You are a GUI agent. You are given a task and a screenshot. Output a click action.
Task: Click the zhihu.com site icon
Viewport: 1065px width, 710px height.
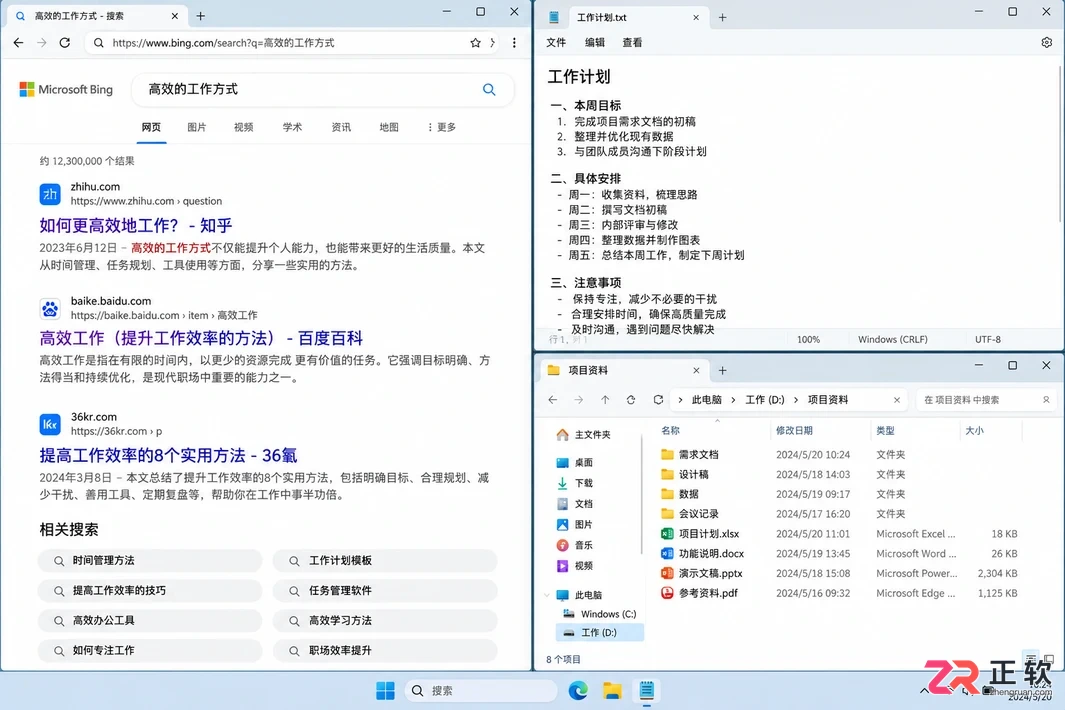tap(50, 194)
